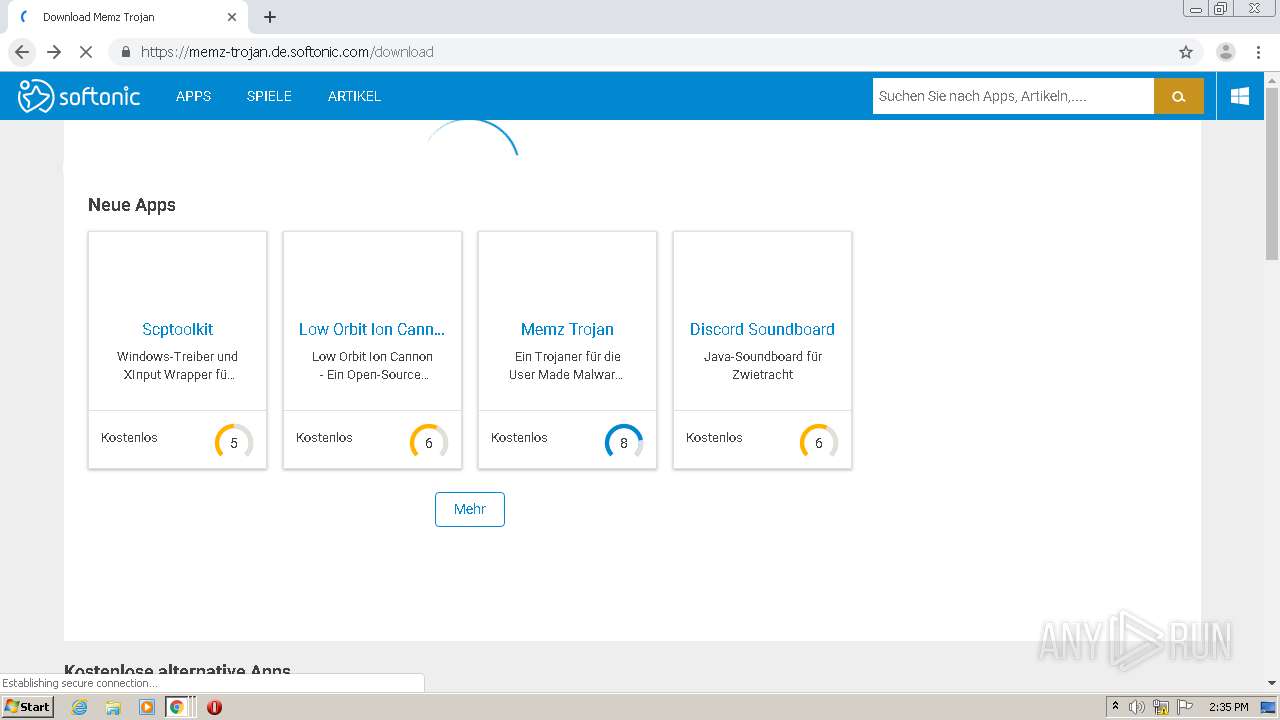This screenshot has width=1280, height=720.
Task: Click Kostenlos label on Scptoolkit card
Action: pyautogui.click(x=129, y=437)
